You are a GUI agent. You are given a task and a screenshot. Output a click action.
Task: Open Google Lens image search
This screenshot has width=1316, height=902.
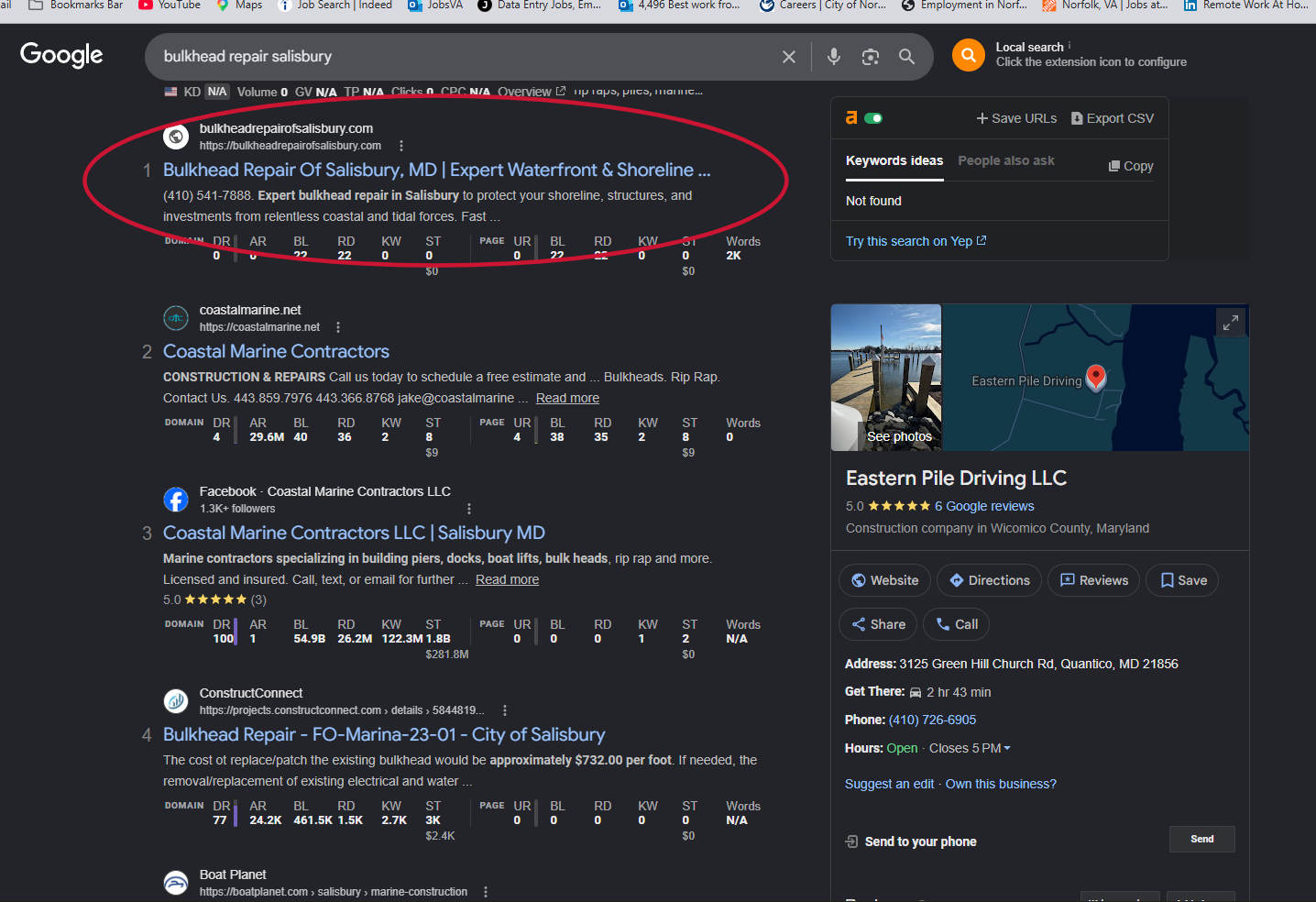871,57
